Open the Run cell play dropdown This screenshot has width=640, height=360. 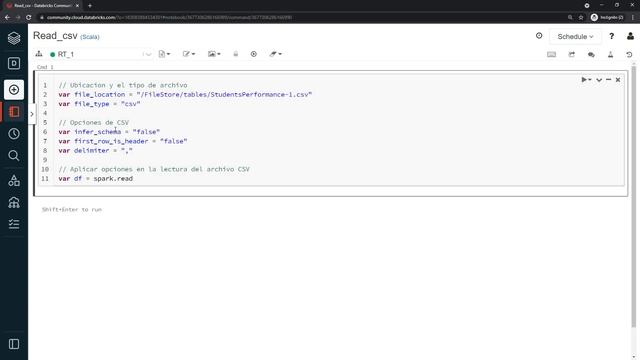click(587, 80)
